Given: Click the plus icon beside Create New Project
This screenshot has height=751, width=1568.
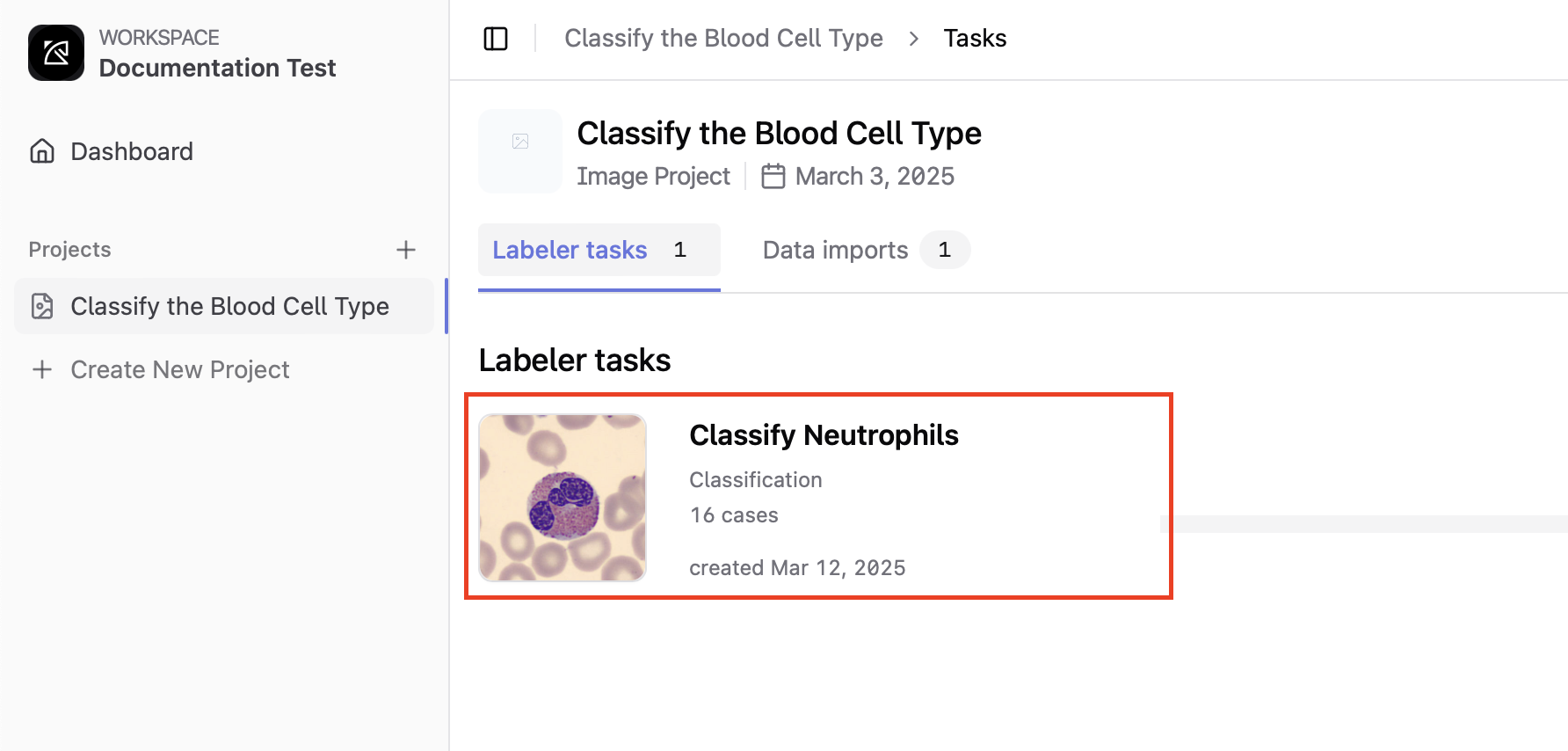Looking at the screenshot, I should click(42, 369).
